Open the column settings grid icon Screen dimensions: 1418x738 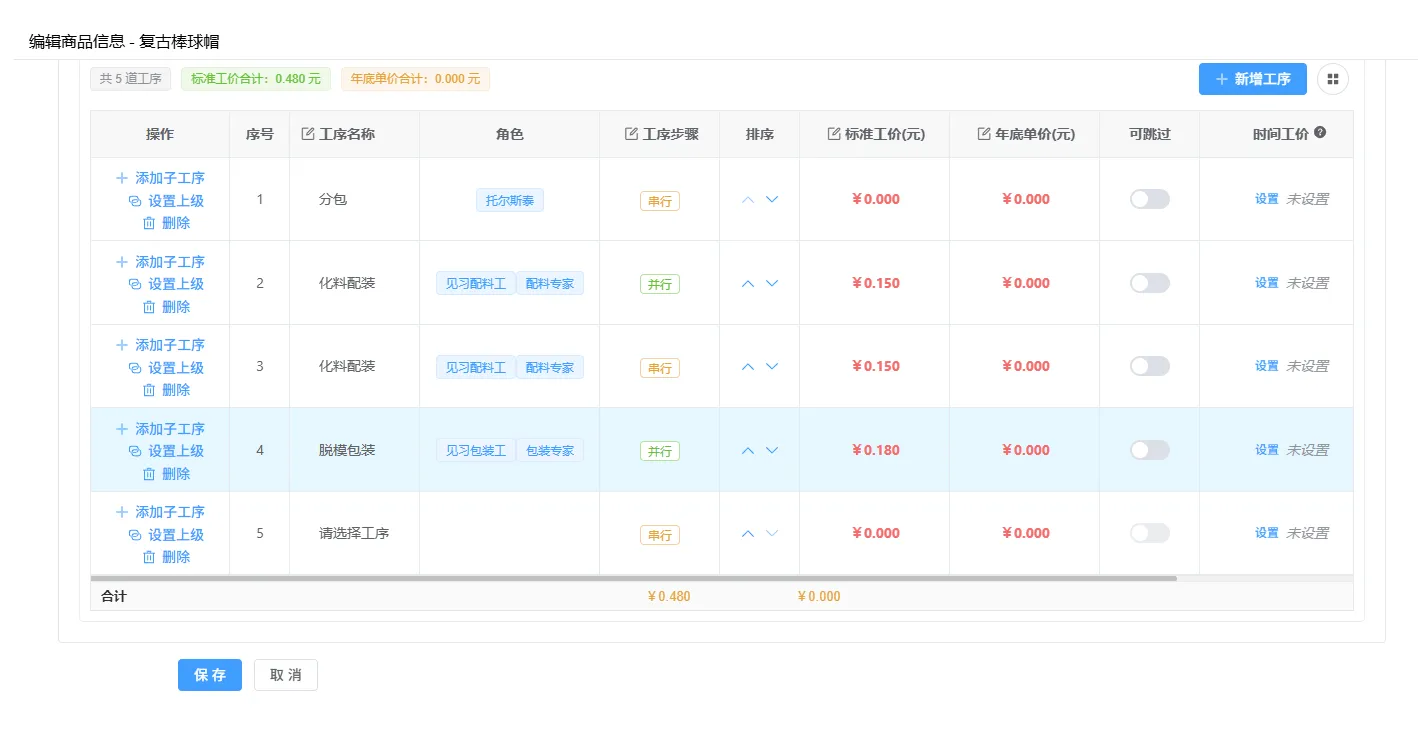tap(1333, 79)
